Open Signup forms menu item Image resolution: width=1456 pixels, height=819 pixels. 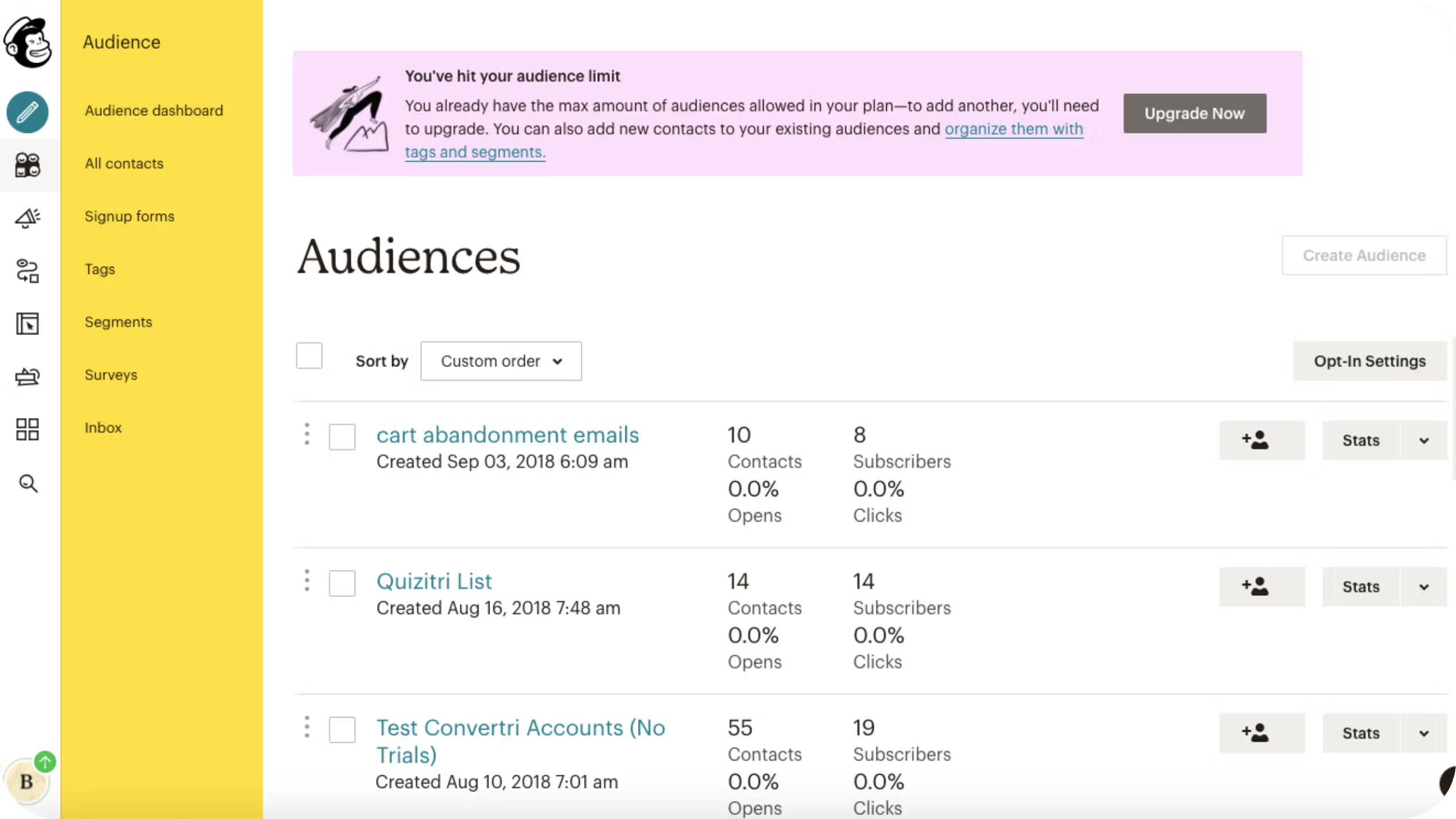tap(130, 216)
